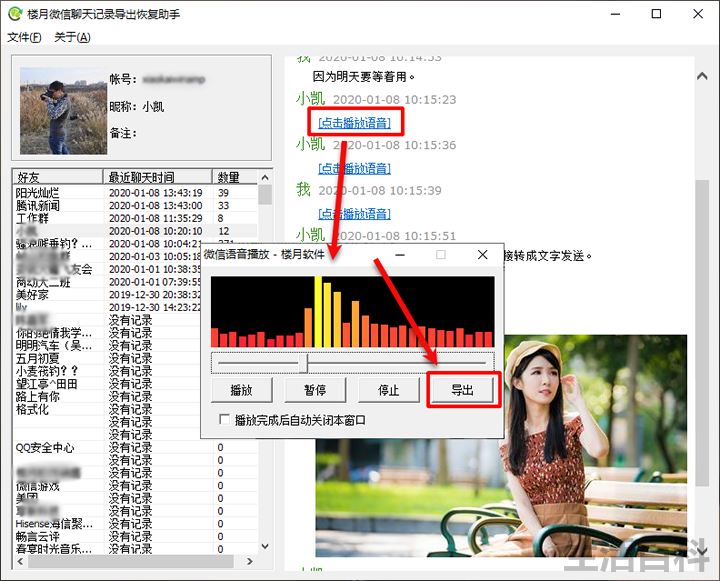
Task: Click the friends list scroll left arrow
Action: (20, 561)
